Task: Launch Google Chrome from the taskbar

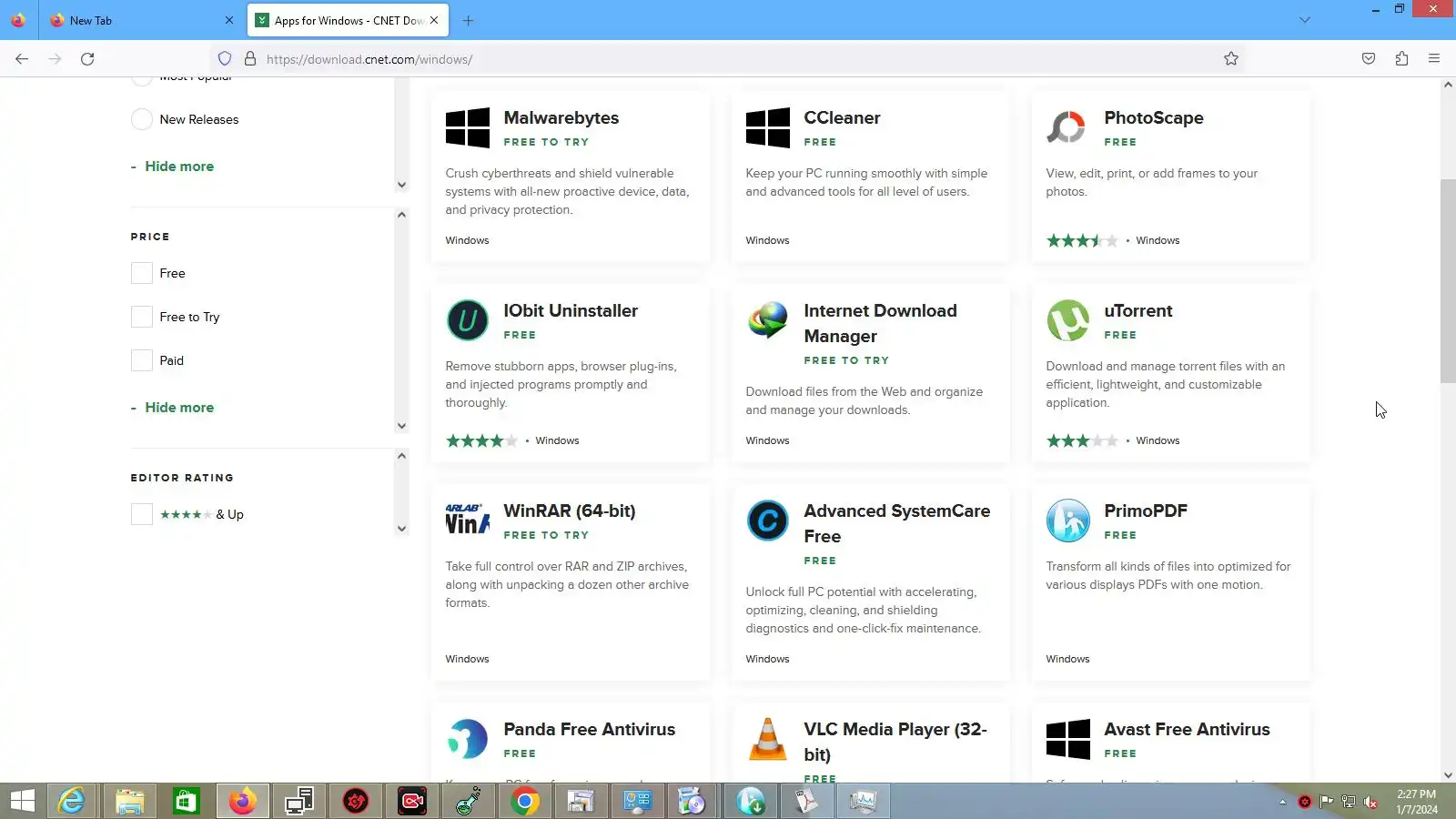Action: click(524, 802)
